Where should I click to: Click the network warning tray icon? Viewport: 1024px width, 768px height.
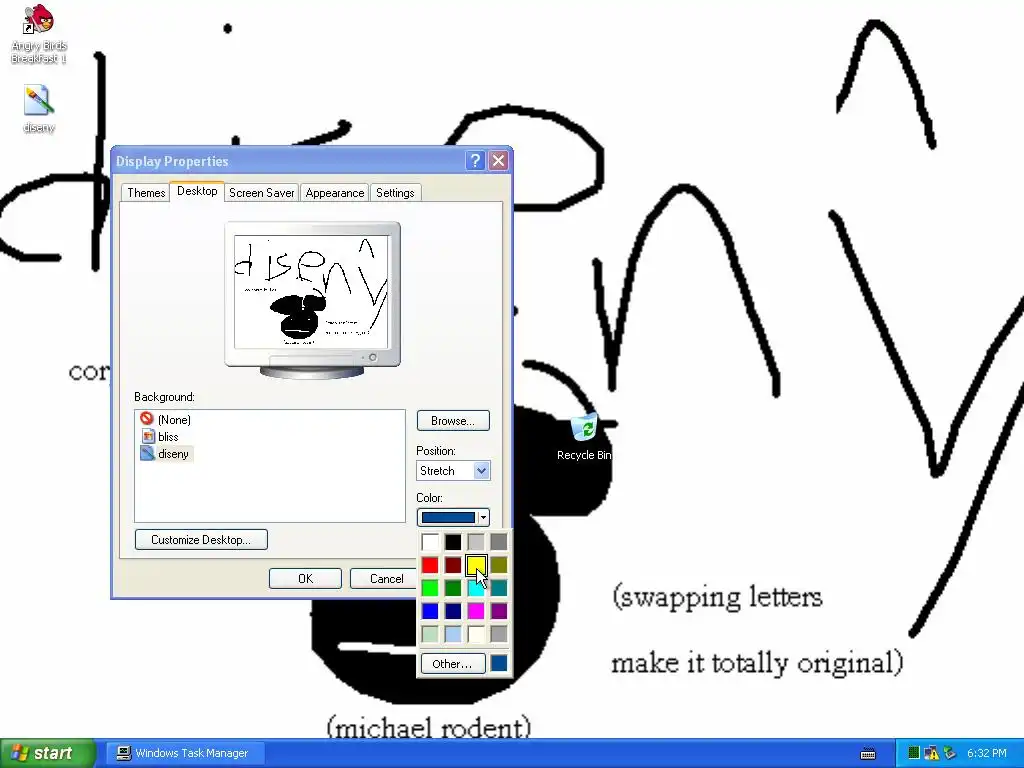[931, 753]
